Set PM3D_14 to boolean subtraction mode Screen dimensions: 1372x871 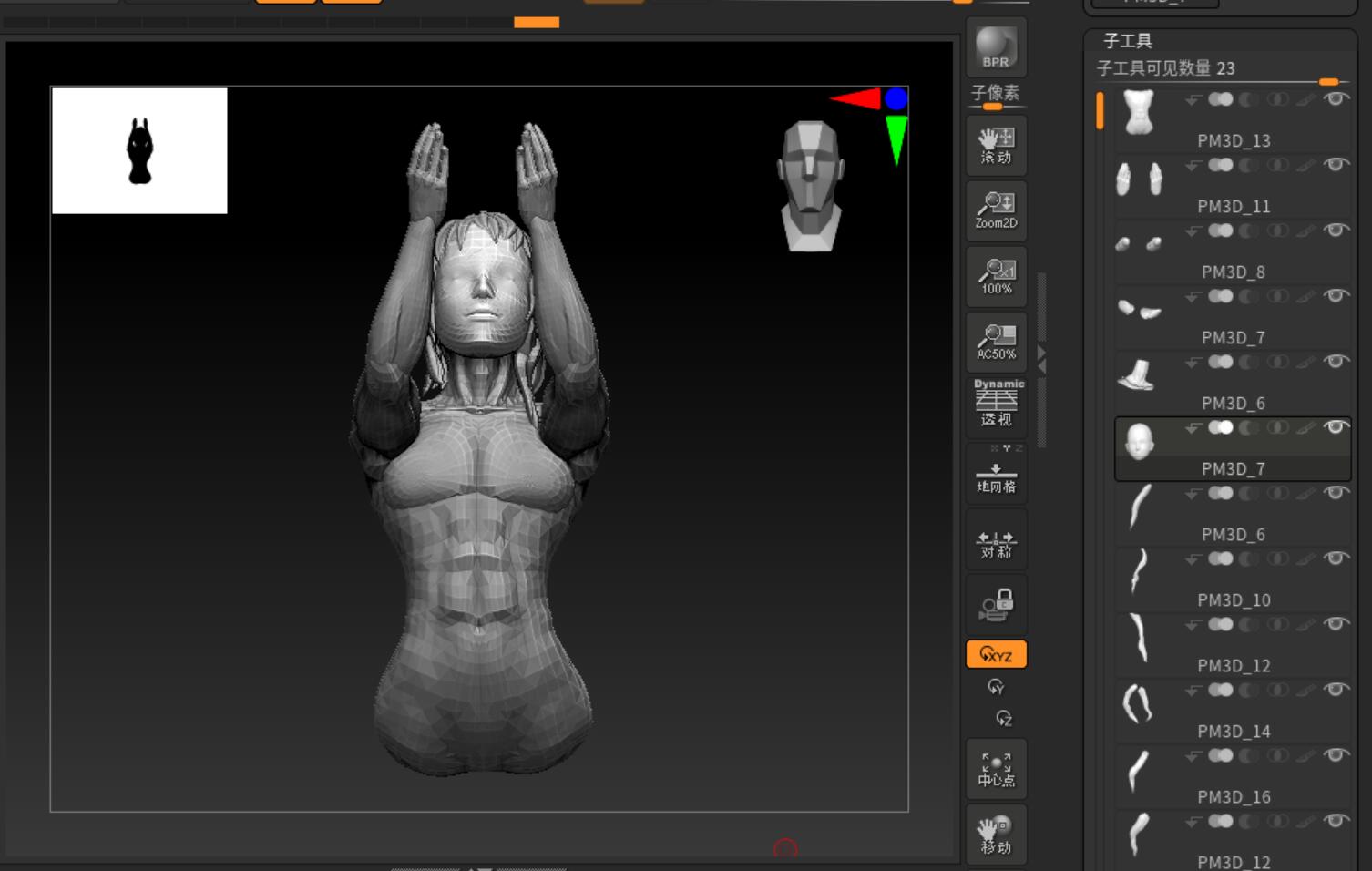click(x=1249, y=690)
